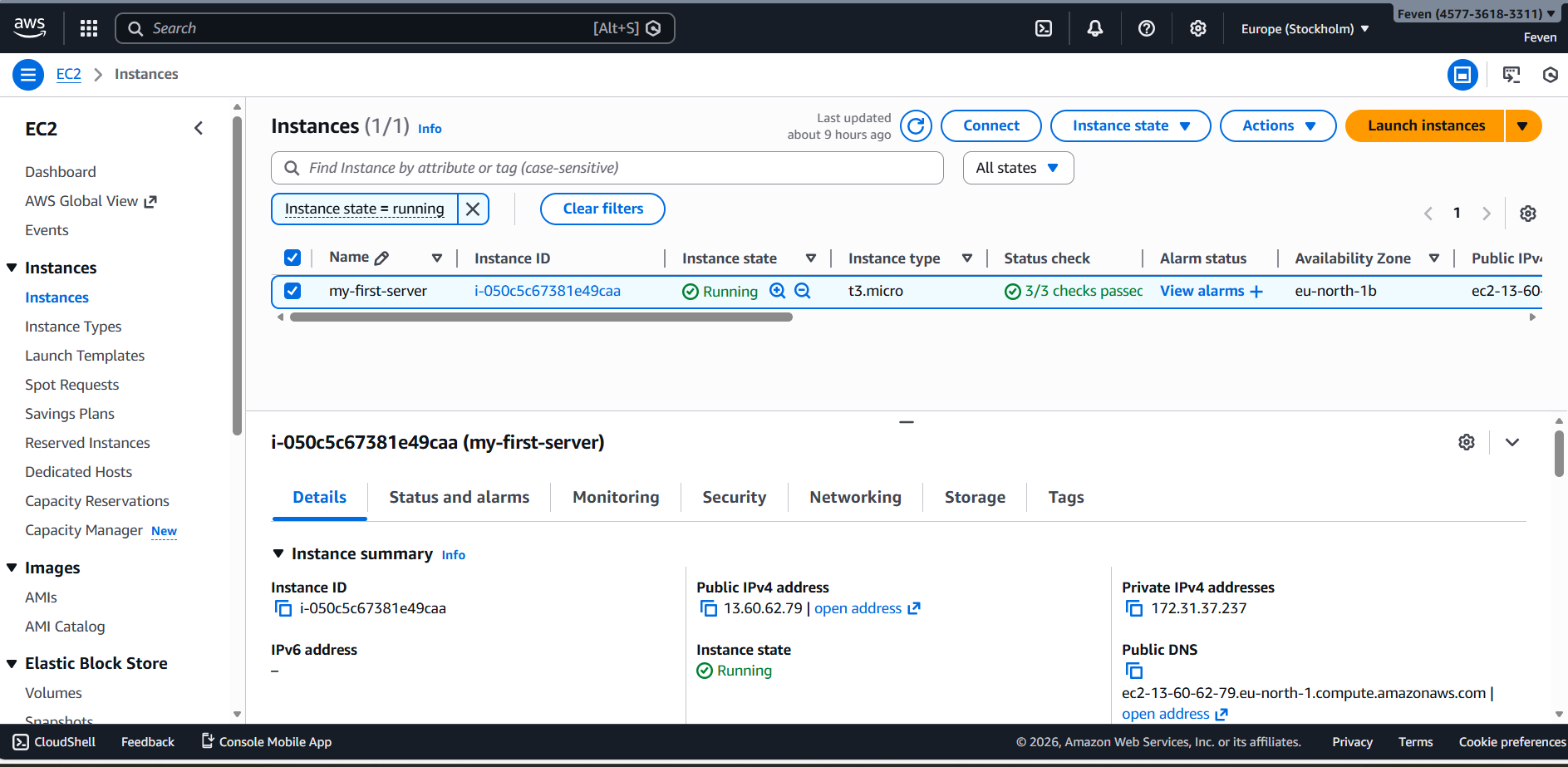The image size is (1568, 767).
Task: Open the All states filter dropdown
Action: point(1018,168)
